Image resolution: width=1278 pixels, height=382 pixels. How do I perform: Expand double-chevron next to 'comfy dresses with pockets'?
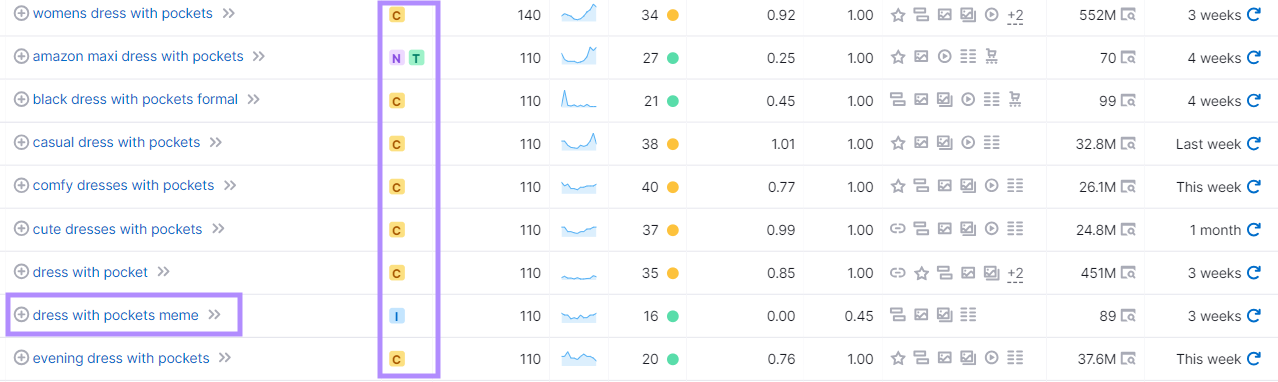tap(230, 186)
